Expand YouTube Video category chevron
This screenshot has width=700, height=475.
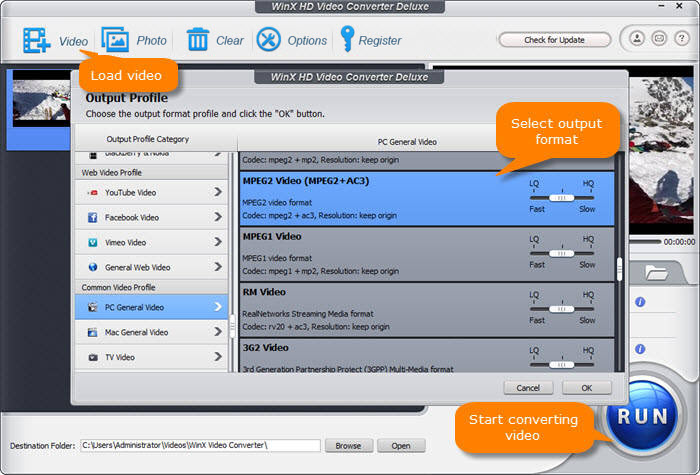coord(217,192)
